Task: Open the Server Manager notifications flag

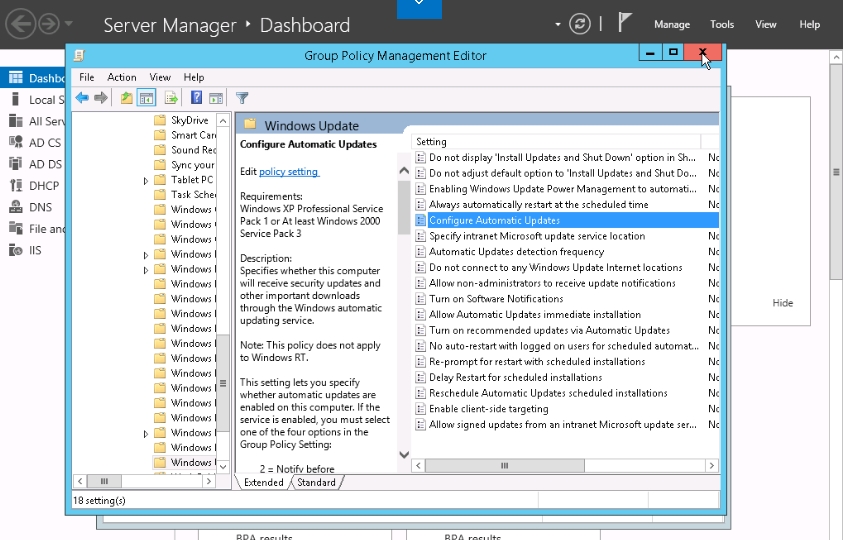Action: pyautogui.click(x=625, y=23)
